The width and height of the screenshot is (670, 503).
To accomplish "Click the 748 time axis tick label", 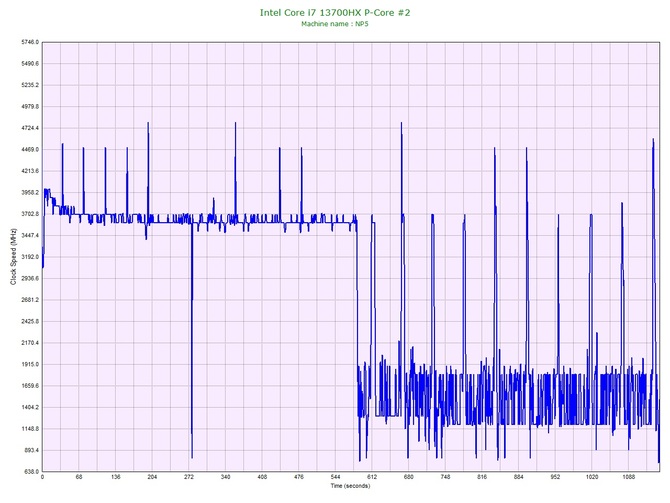I will 445,477.
